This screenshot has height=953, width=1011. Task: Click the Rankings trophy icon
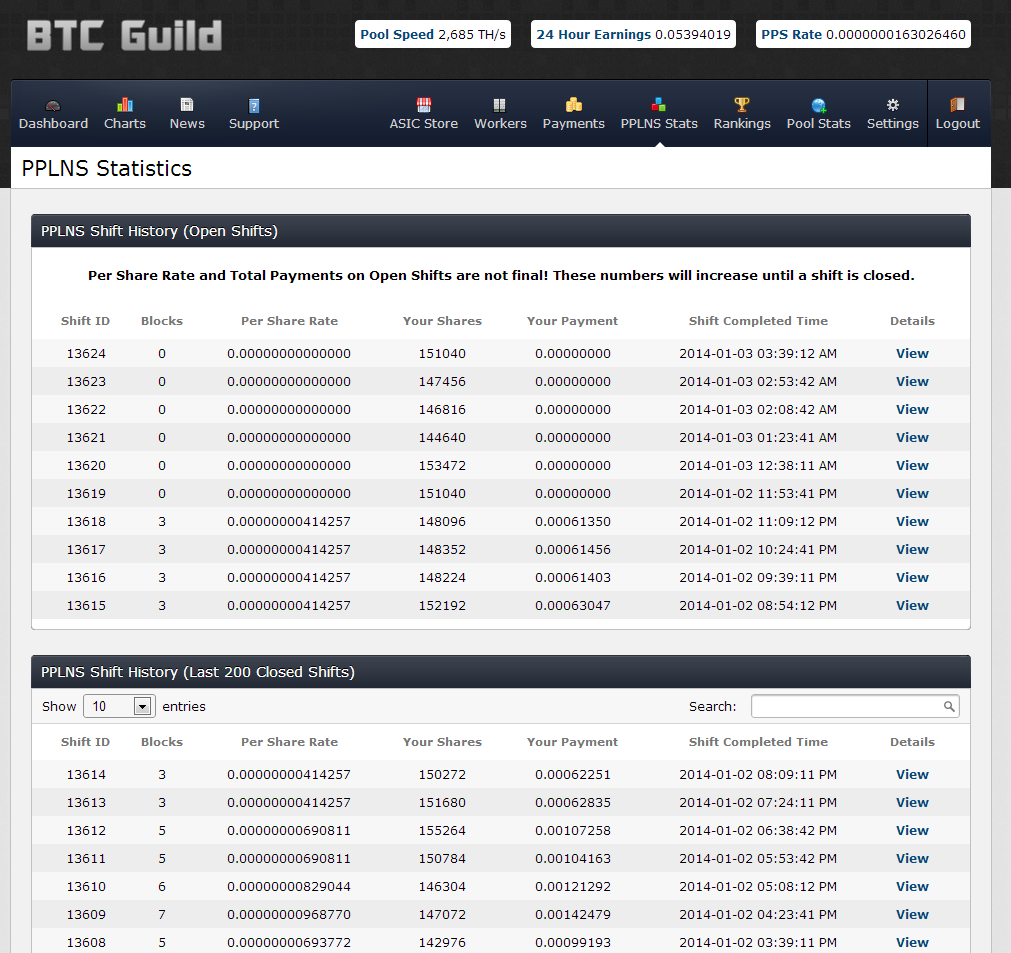[x=741, y=104]
